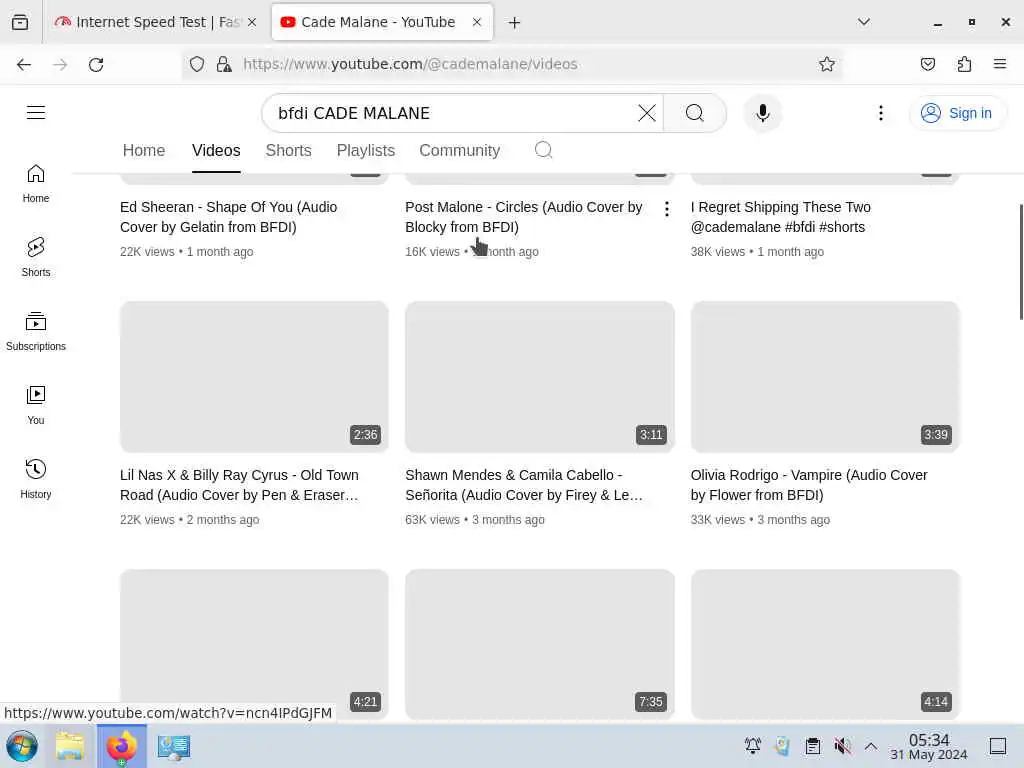The image size is (1024, 768).
Task: Unmute volume in system tray
Action: pos(842,746)
